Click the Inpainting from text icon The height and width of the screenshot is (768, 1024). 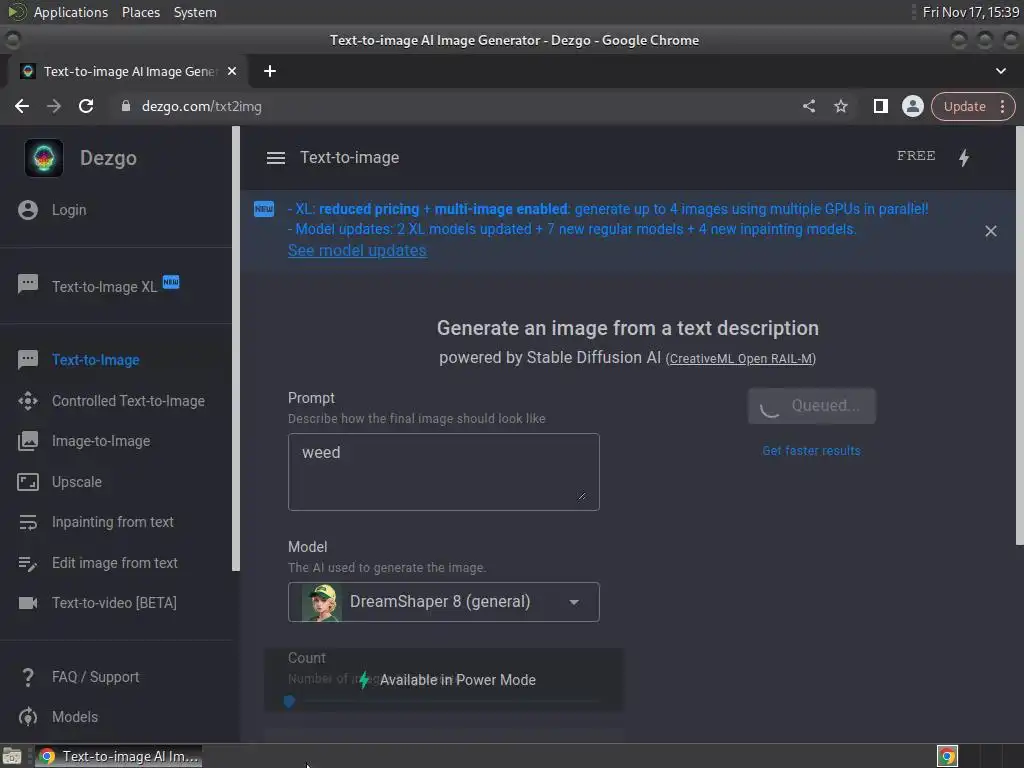(x=28, y=522)
